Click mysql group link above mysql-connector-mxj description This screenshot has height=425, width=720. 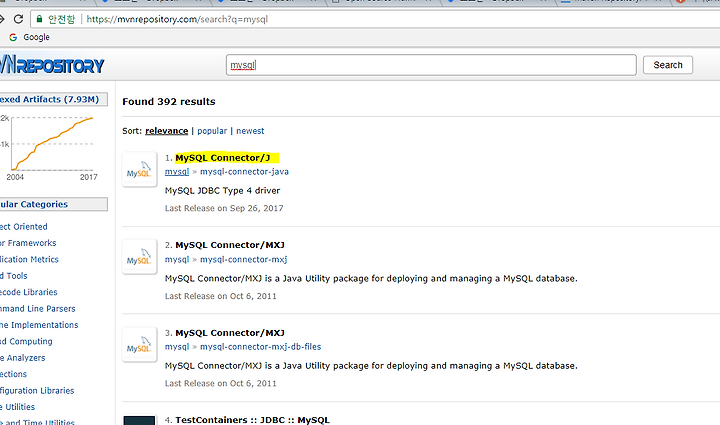pyautogui.click(x=177, y=259)
